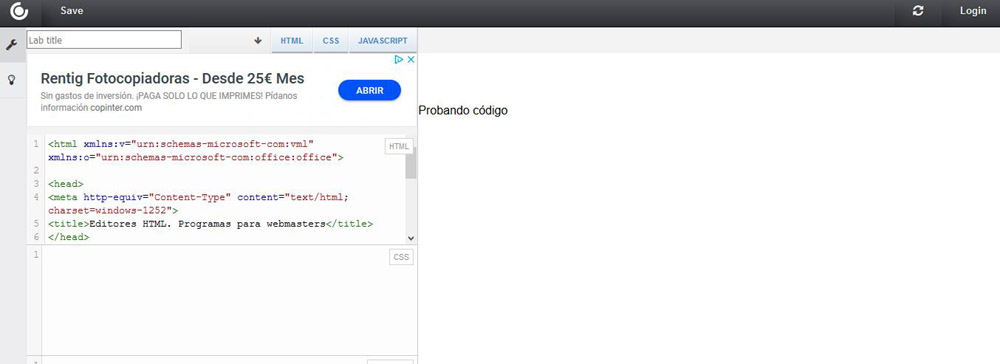
Task: Click the AdChoices triangle icon
Action: click(399, 59)
